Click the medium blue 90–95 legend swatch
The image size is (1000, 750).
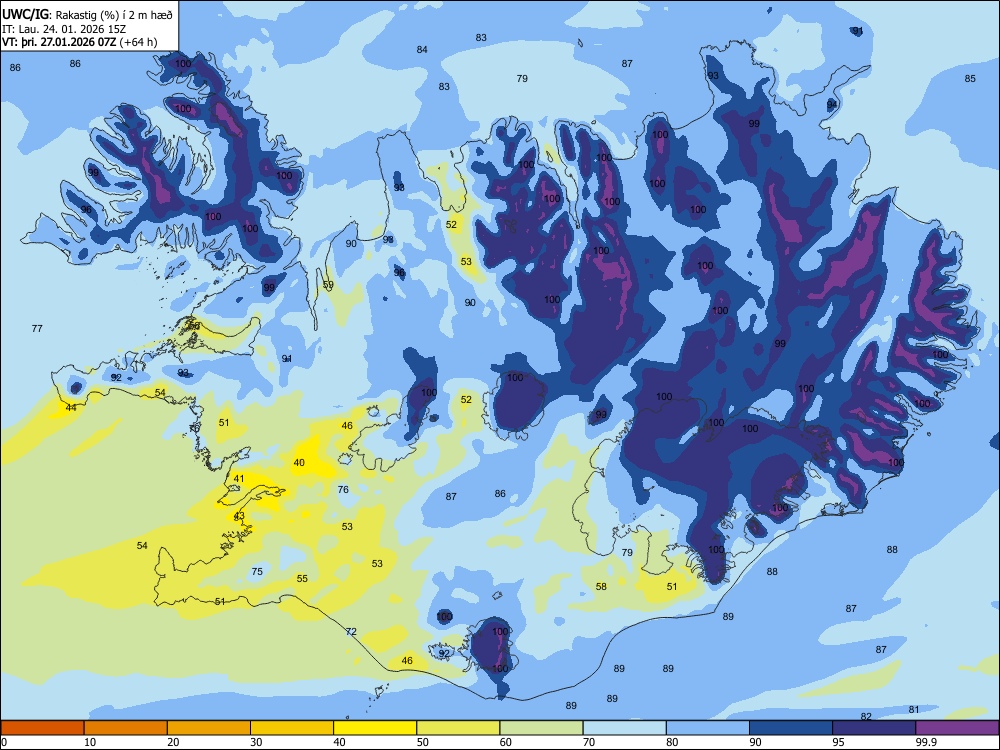[791, 728]
